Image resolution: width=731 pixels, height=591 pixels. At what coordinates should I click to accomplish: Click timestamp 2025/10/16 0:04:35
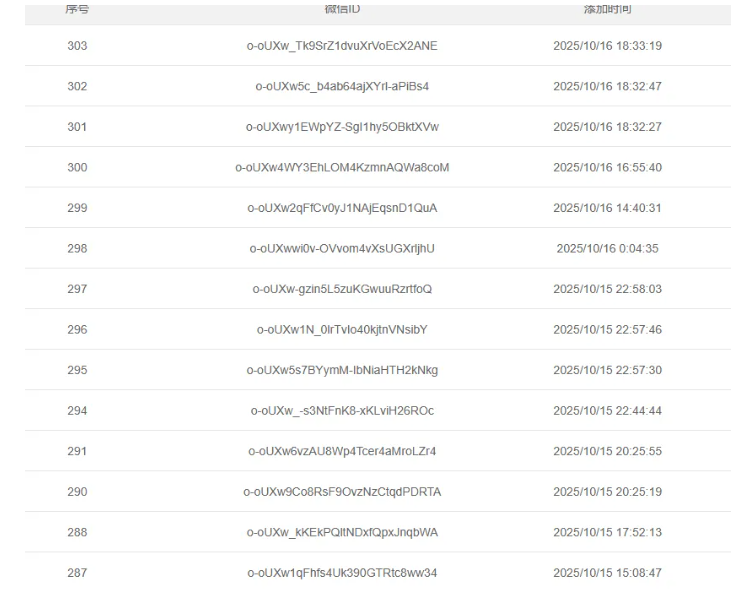tap(607, 249)
